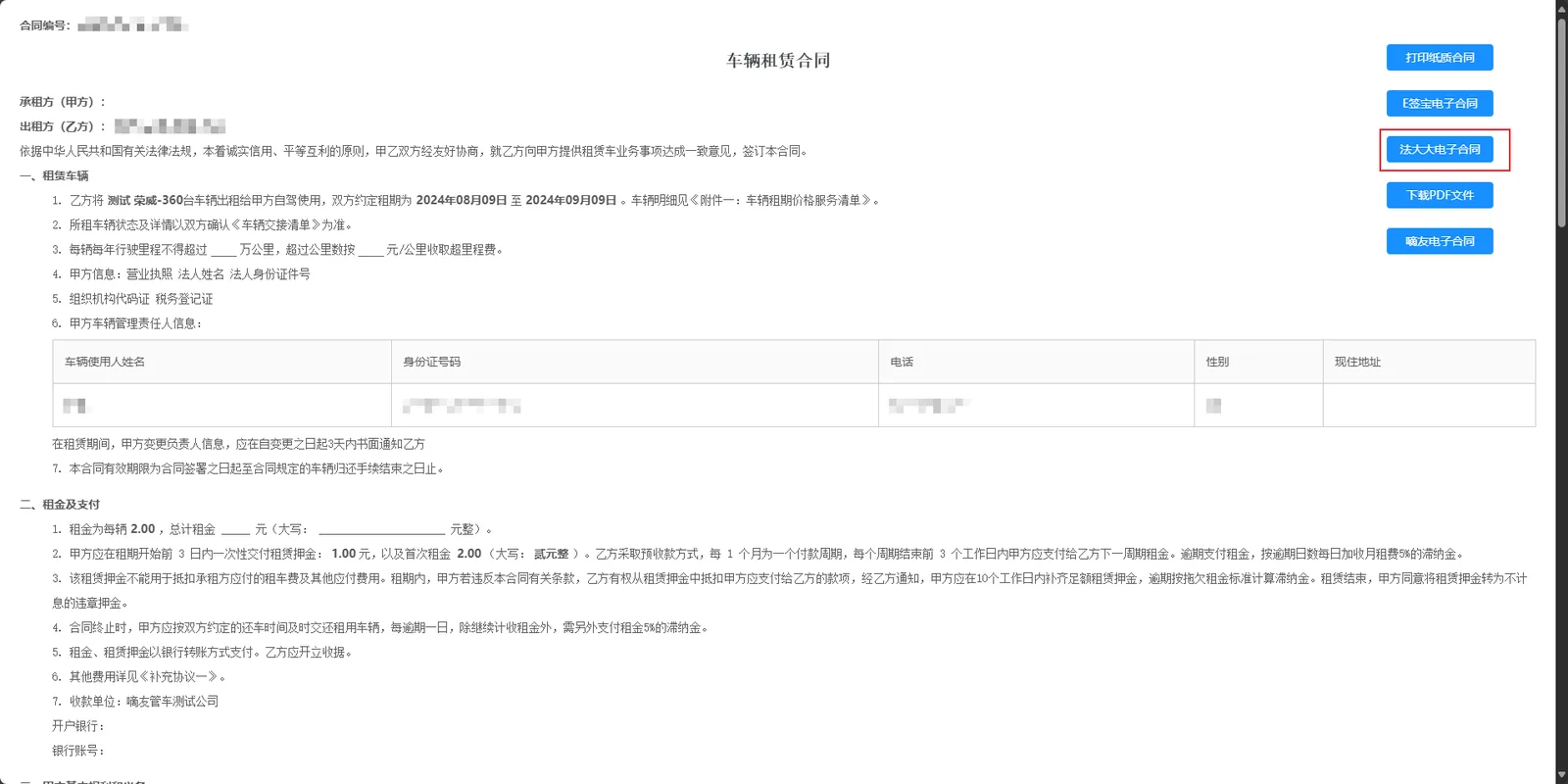Click the 电话 column header

tap(902, 362)
